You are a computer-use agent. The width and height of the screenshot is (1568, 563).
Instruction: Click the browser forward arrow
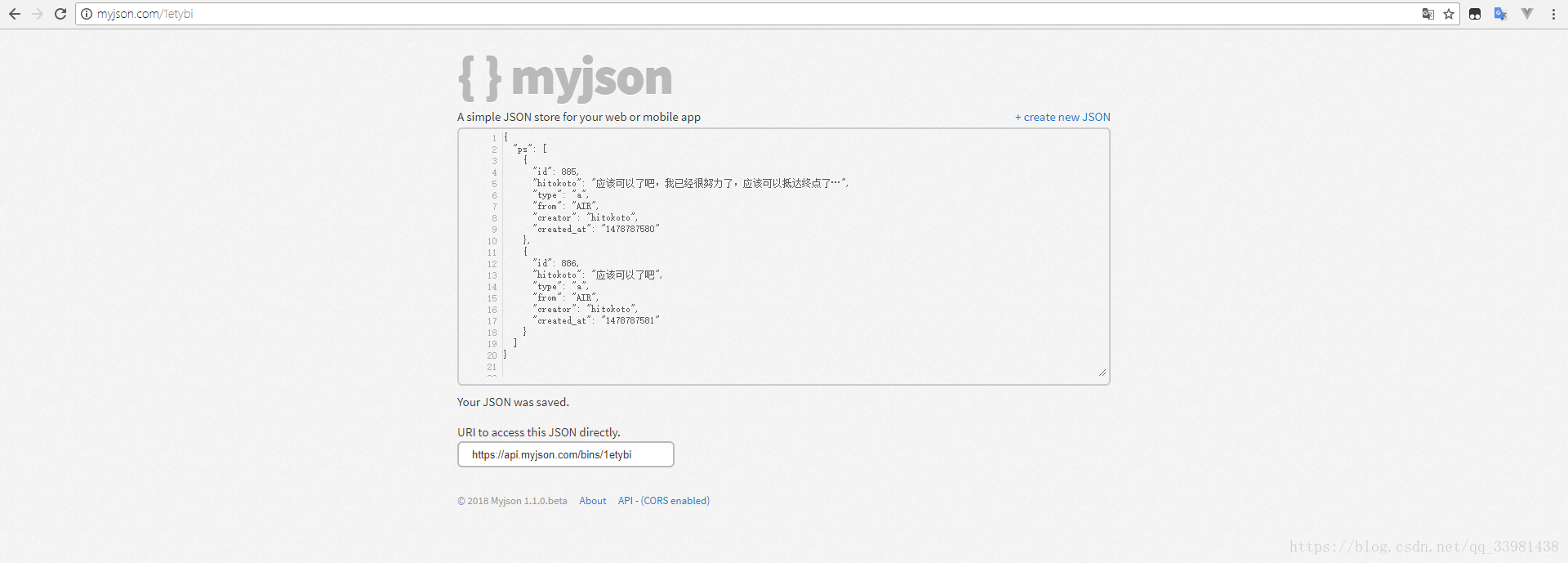coord(37,14)
